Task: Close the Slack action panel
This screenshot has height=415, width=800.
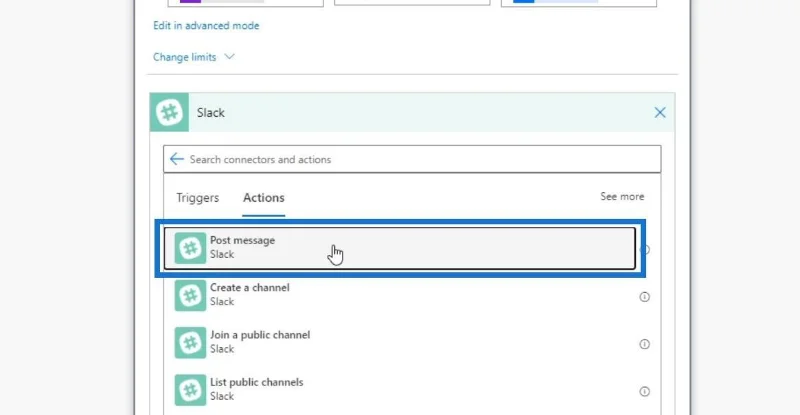Action: click(660, 112)
